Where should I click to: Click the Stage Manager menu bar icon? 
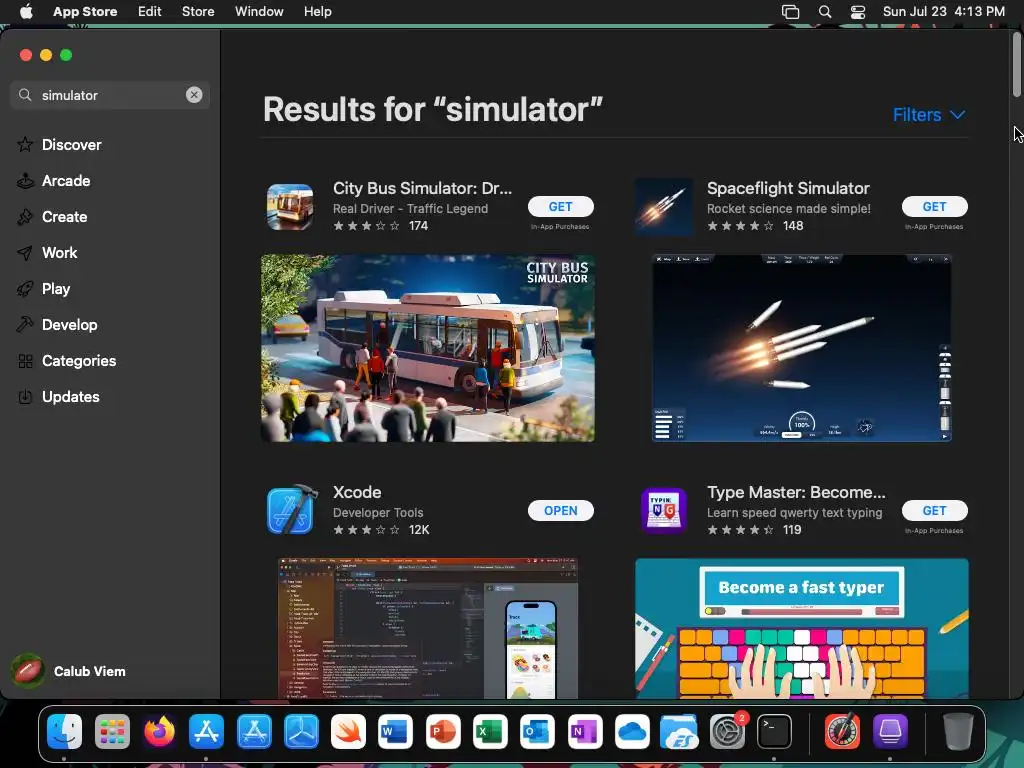[x=790, y=12]
